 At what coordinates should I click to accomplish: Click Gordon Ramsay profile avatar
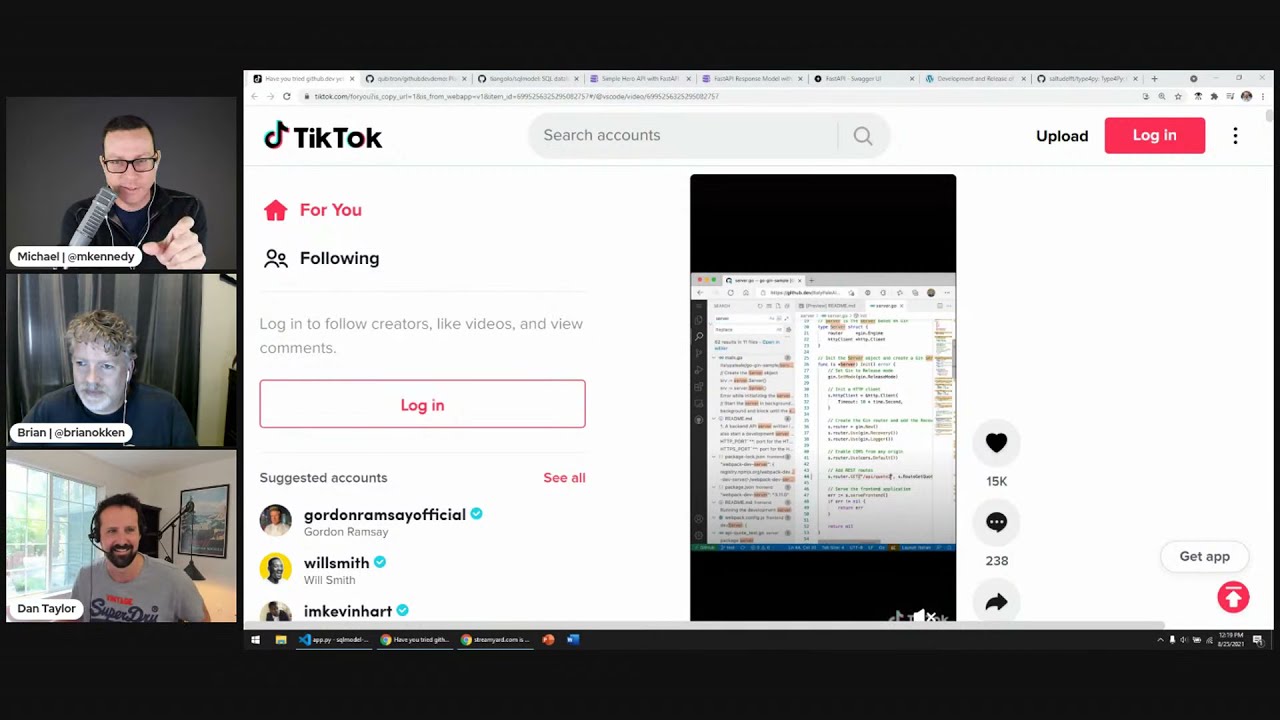(x=275, y=520)
